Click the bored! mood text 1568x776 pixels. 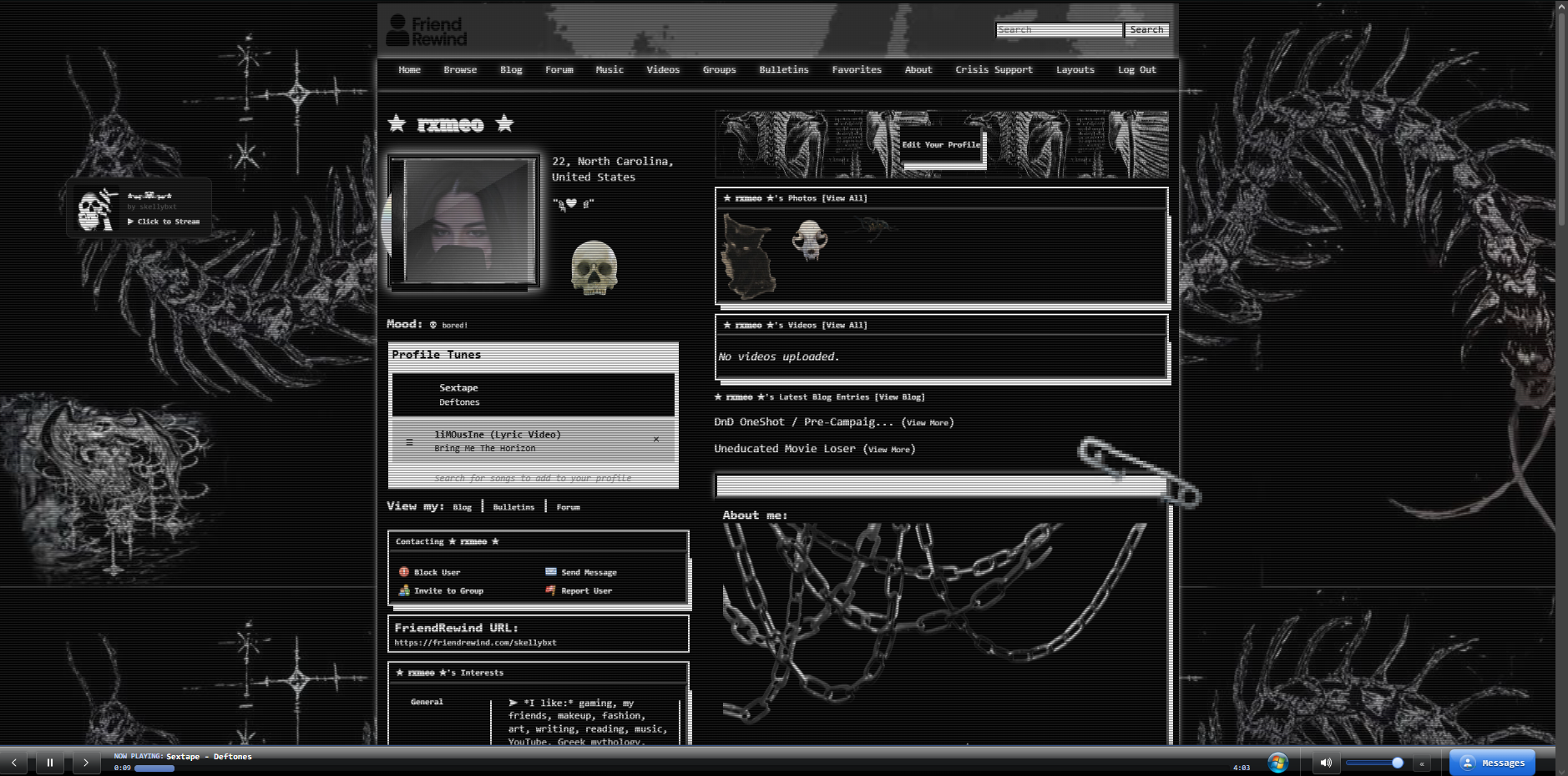454,325
